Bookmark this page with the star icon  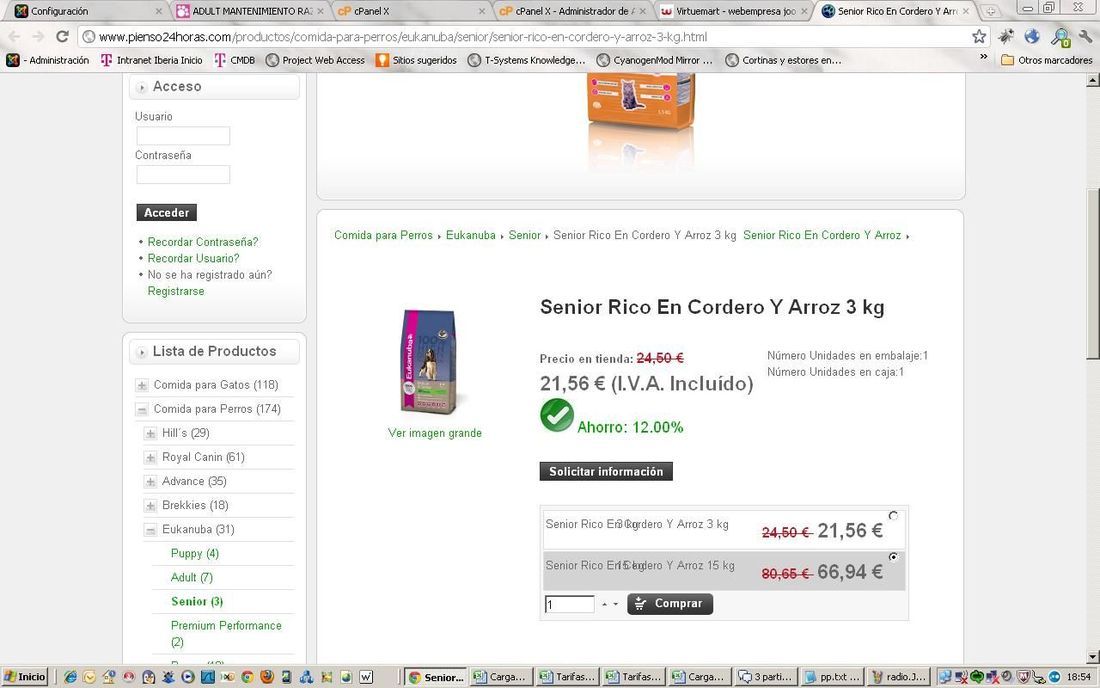979,36
